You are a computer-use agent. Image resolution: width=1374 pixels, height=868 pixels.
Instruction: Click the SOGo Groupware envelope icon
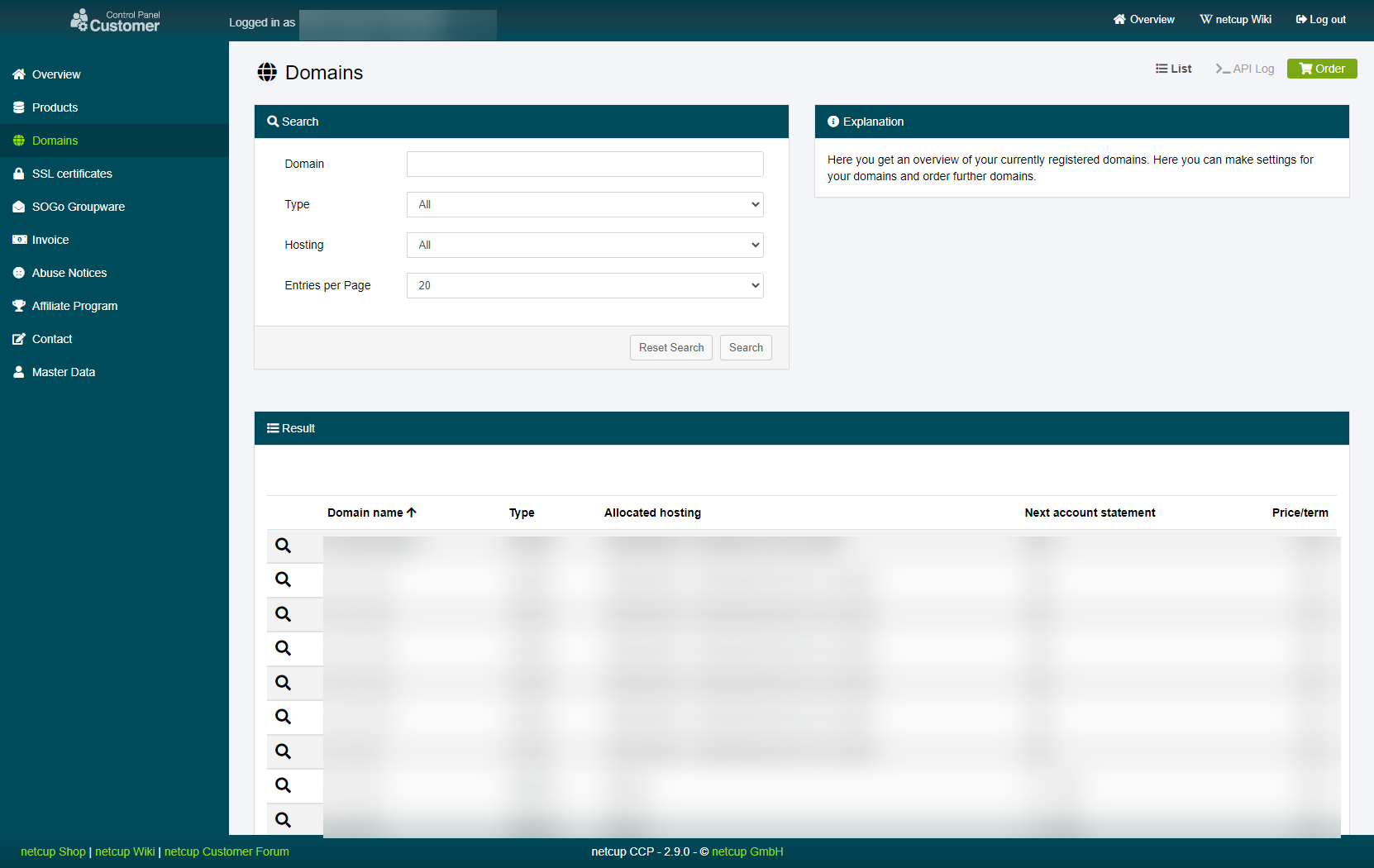[19, 207]
